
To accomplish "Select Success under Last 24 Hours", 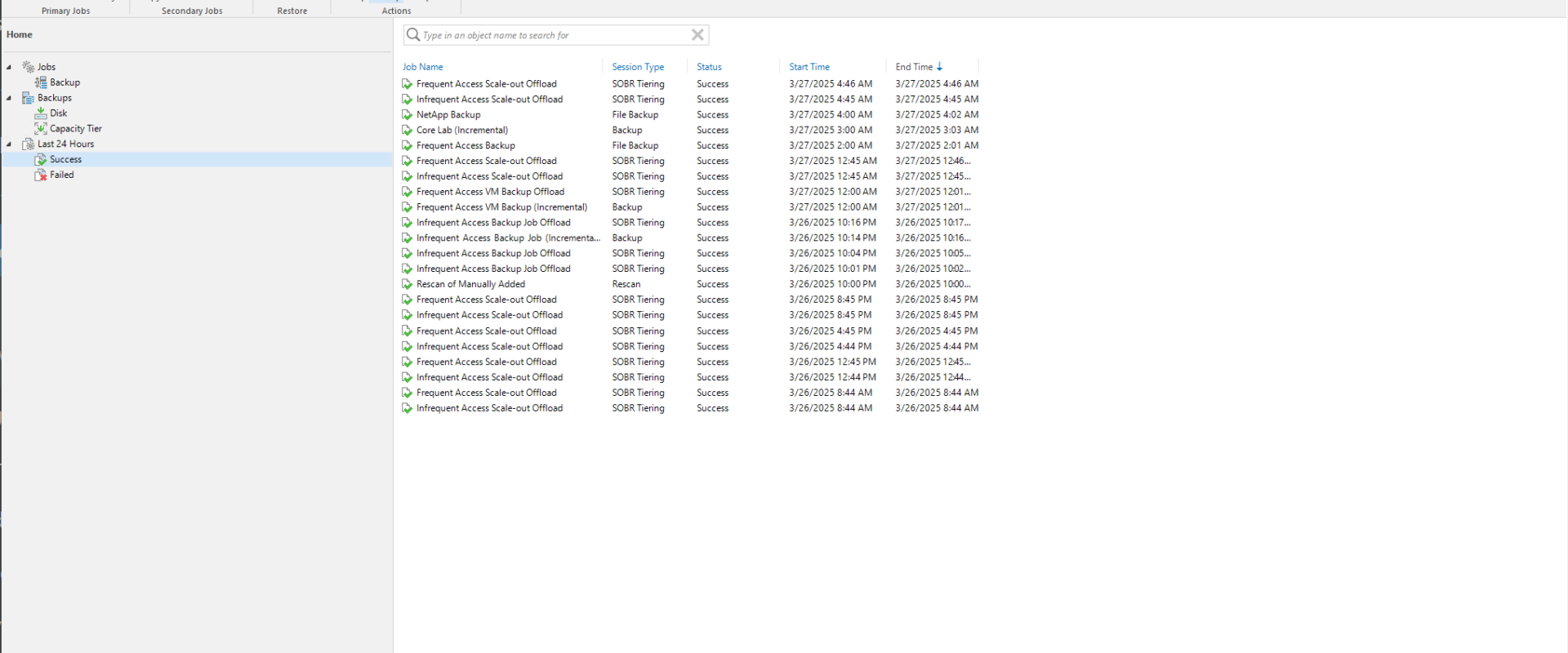I will (x=65, y=160).
